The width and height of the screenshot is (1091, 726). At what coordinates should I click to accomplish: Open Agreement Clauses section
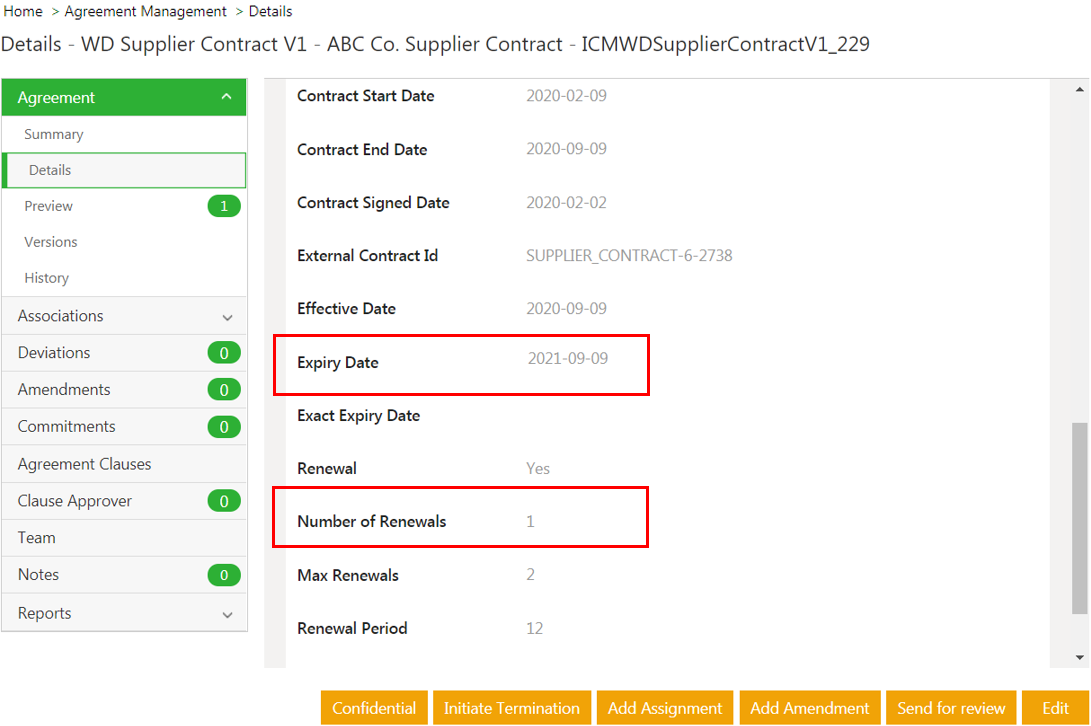pyautogui.click(x=85, y=464)
